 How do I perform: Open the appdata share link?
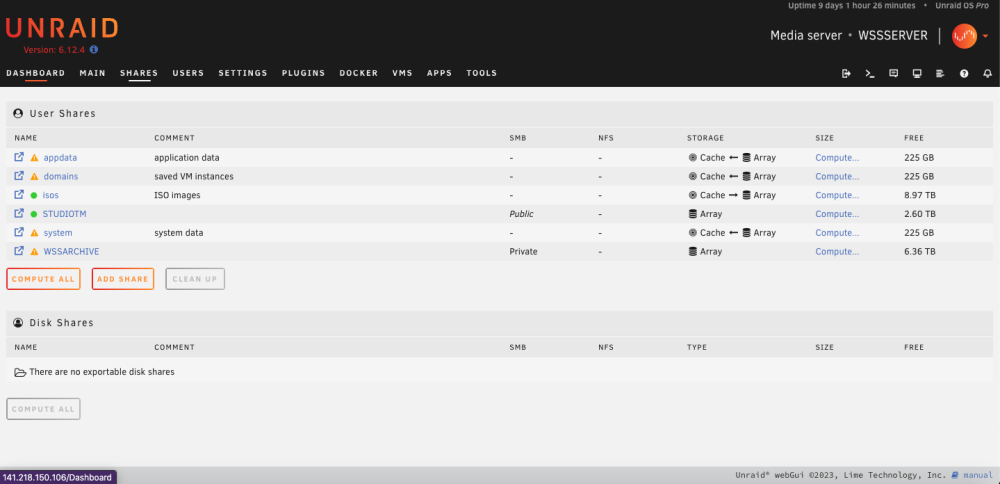[x=60, y=158]
